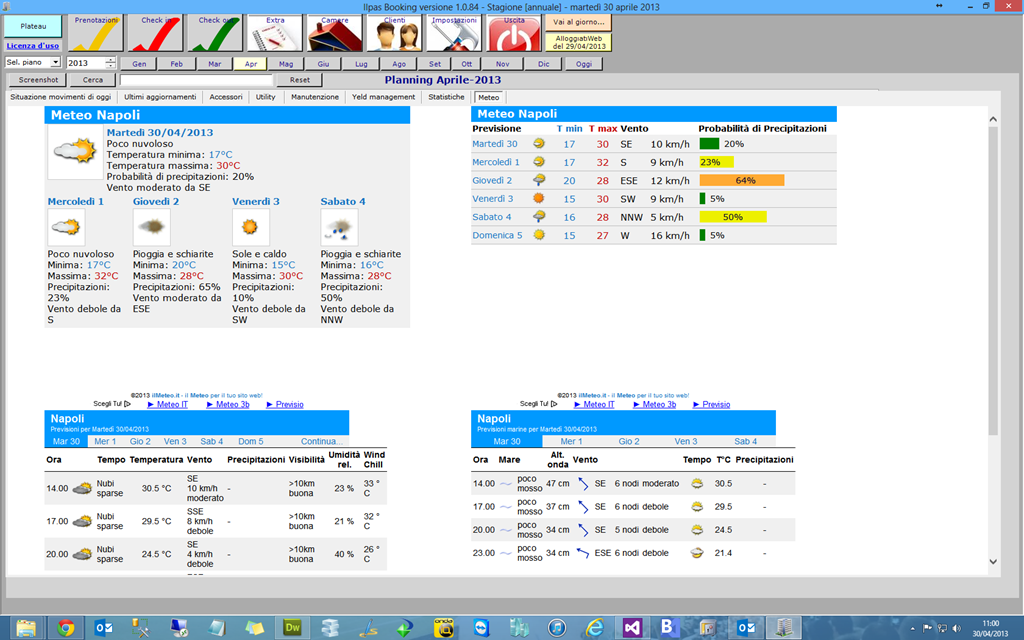Screen dimensions: 1024x640
Task: Open the Check in red checkmark icon
Action: pos(155,33)
